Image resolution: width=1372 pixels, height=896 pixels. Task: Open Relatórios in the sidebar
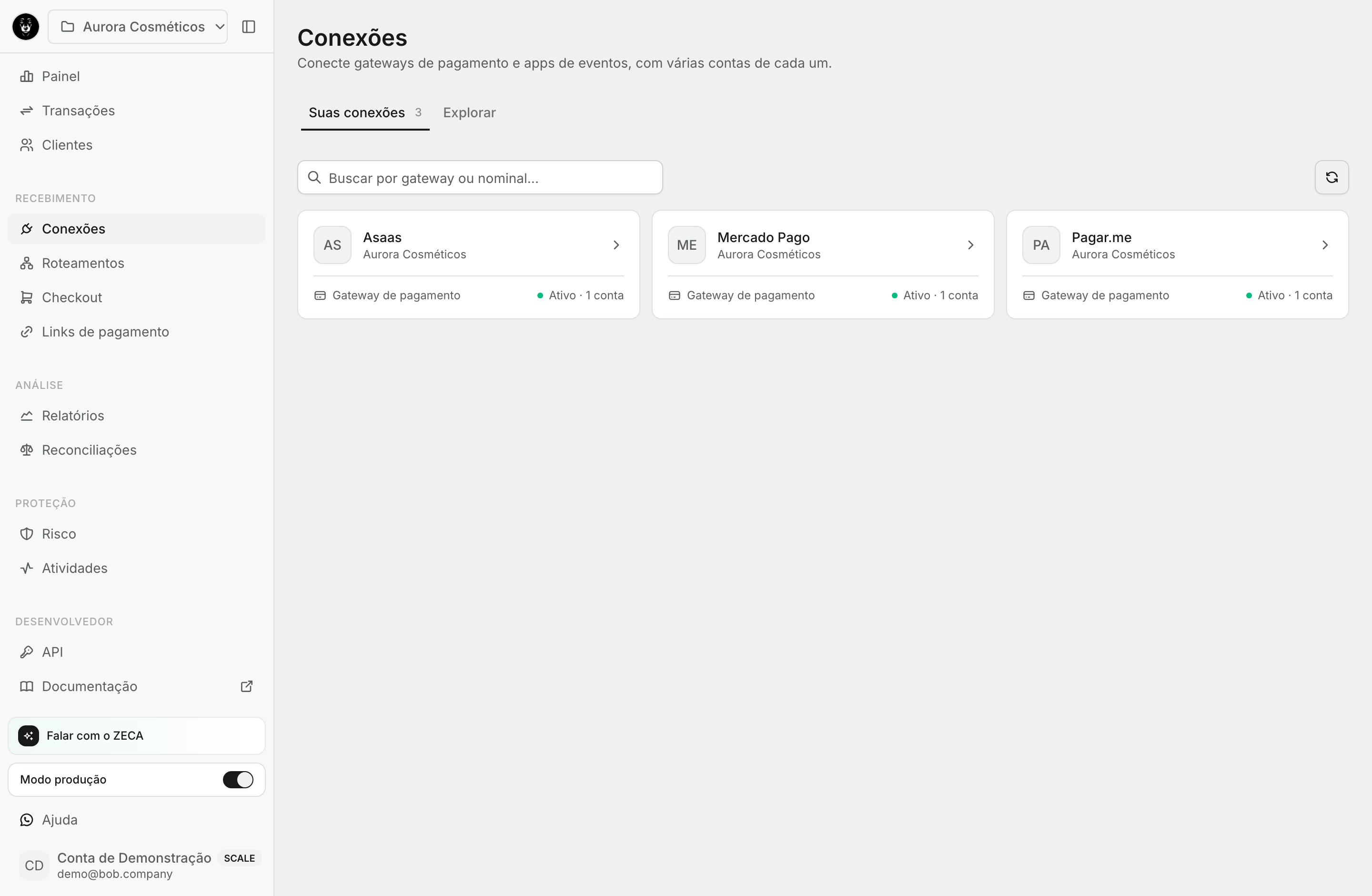pyautogui.click(x=137, y=416)
